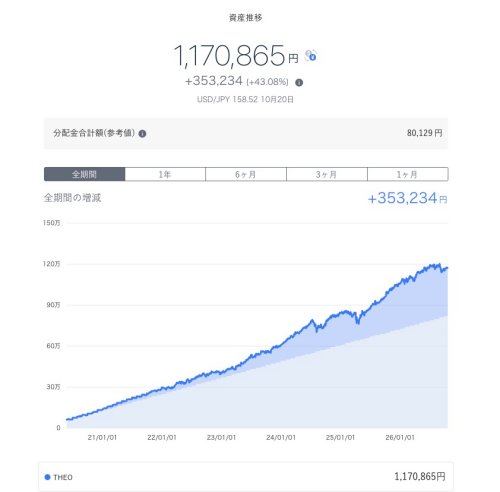Screen dimensions: 500x492
Task: Click the 120万 y-axis label
Action: [x=51, y=264]
